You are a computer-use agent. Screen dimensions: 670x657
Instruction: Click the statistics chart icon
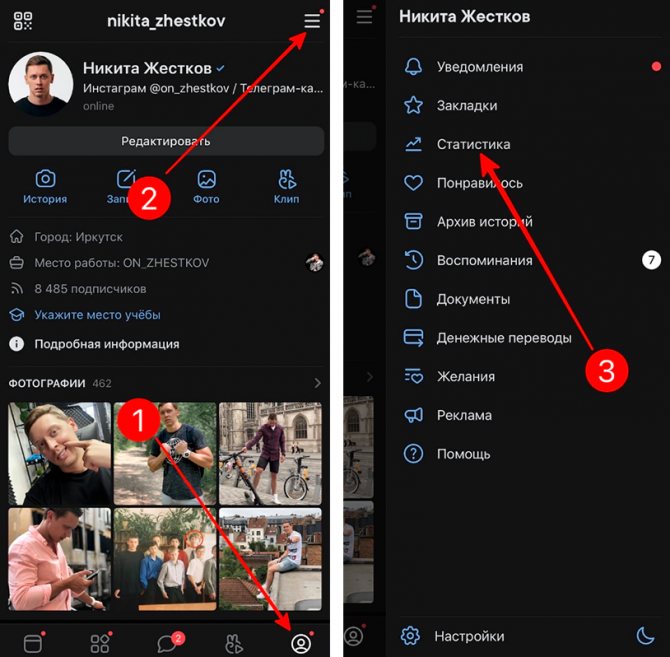pyautogui.click(x=413, y=144)
